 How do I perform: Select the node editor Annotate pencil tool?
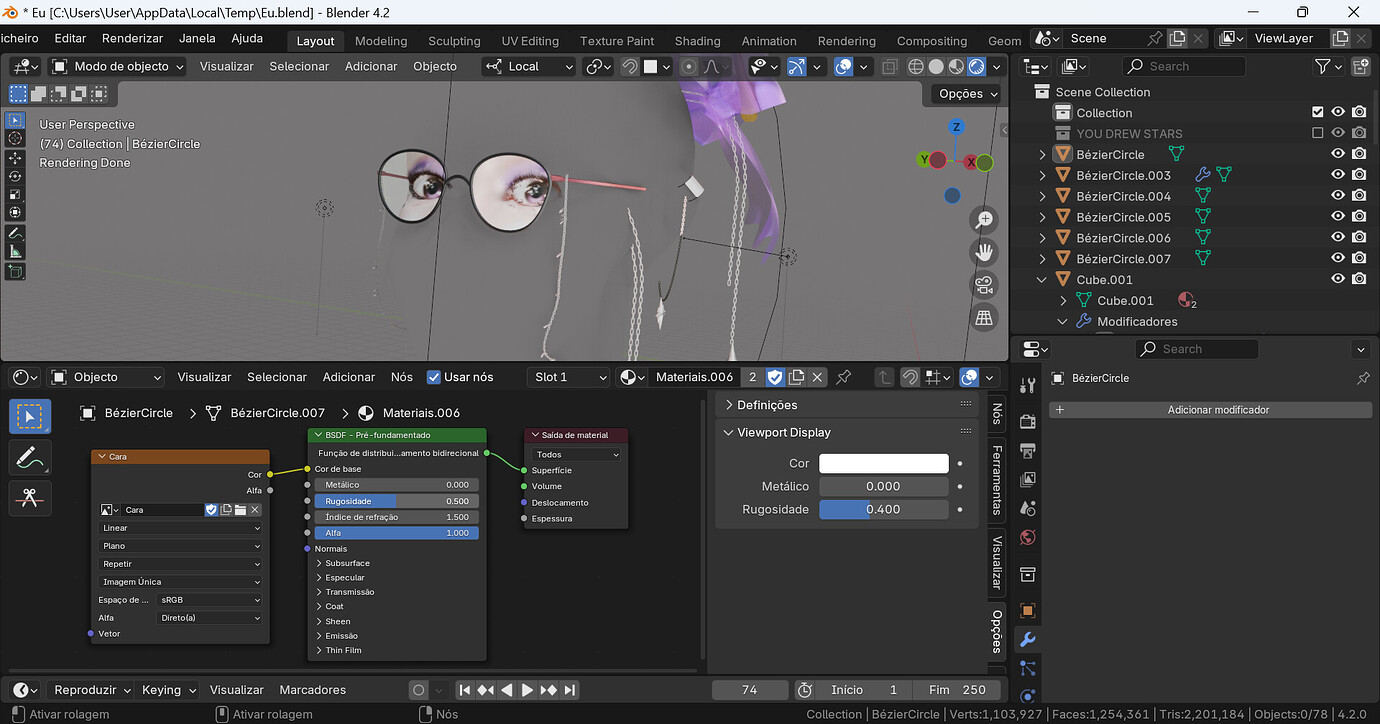(x=30, y=457)
